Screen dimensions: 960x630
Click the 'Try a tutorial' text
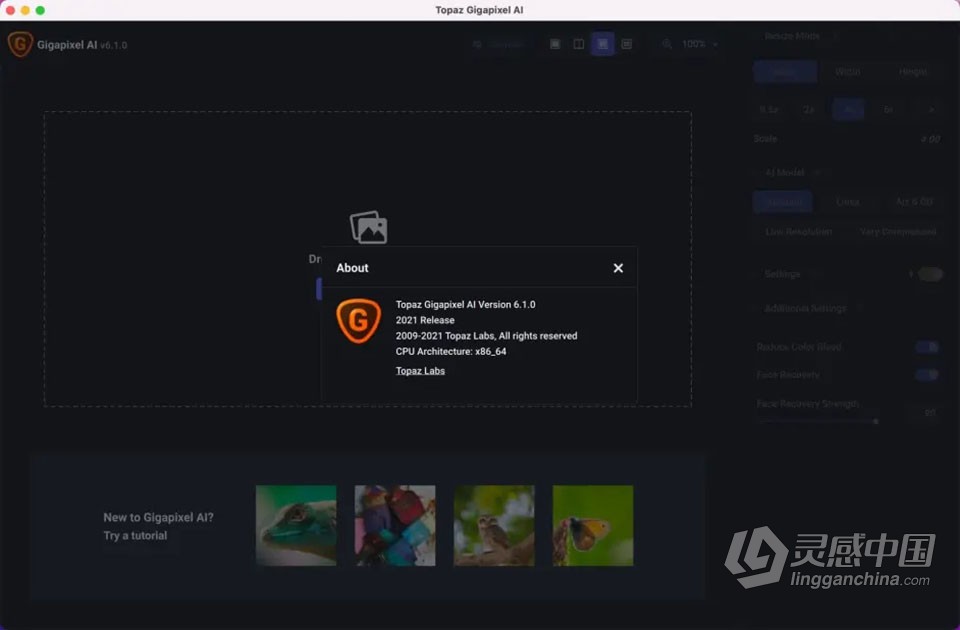click(x=135, y=535)
